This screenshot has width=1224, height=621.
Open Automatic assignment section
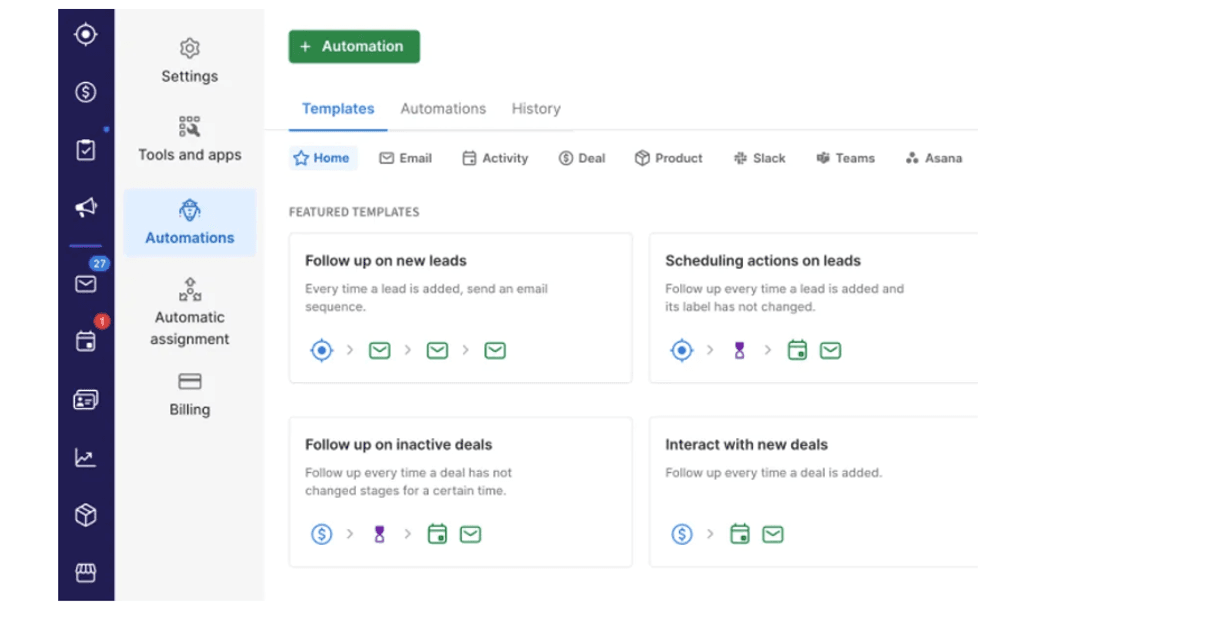(x=190, y=313)
